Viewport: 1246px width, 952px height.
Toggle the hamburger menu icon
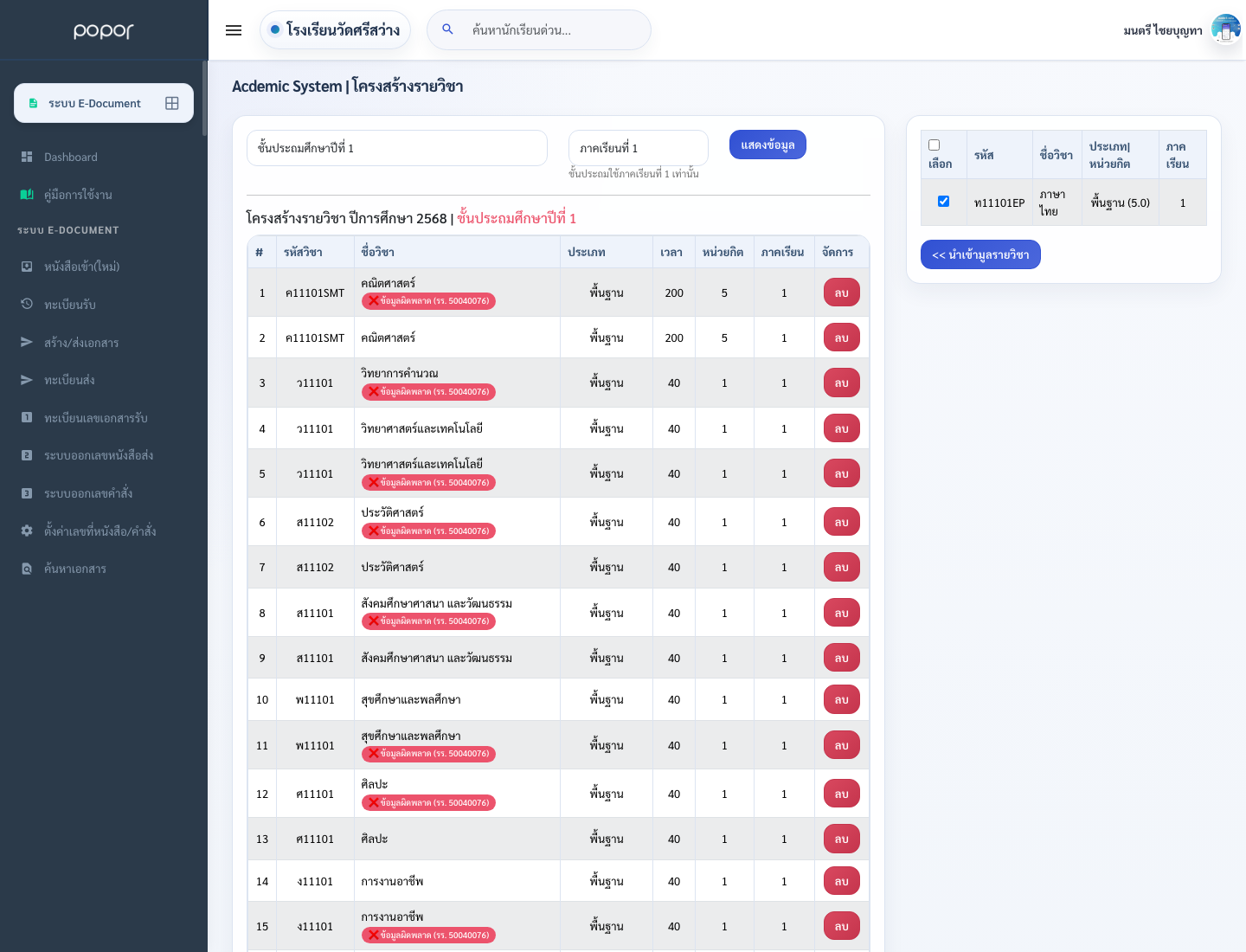click(x=234, y=30)
